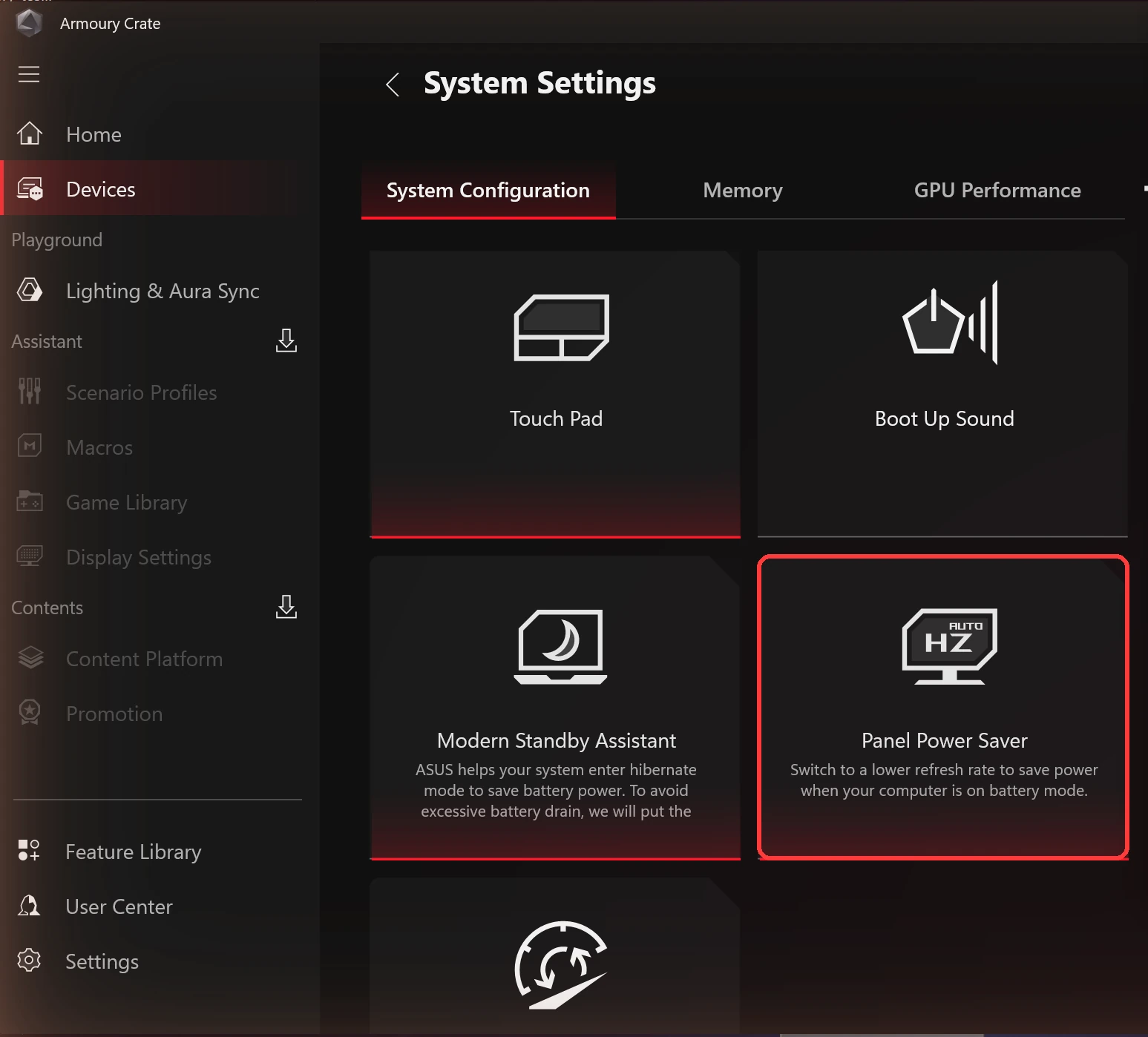
Task: Click the Promotion badge icon
Action: pos(30,712)
